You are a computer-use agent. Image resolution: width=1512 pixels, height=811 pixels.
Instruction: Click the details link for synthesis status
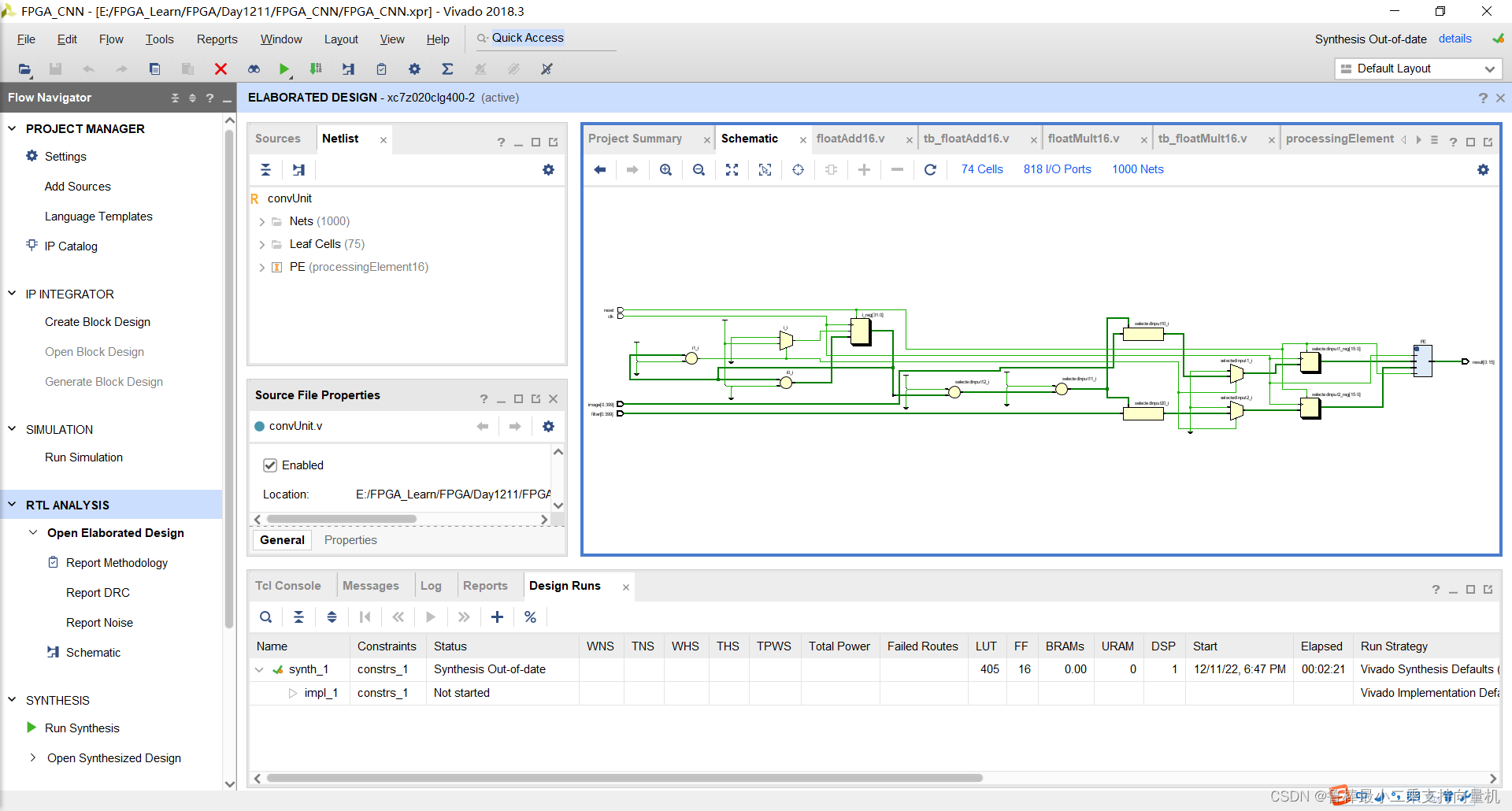pyautogui.click(x=1455, y=39)
